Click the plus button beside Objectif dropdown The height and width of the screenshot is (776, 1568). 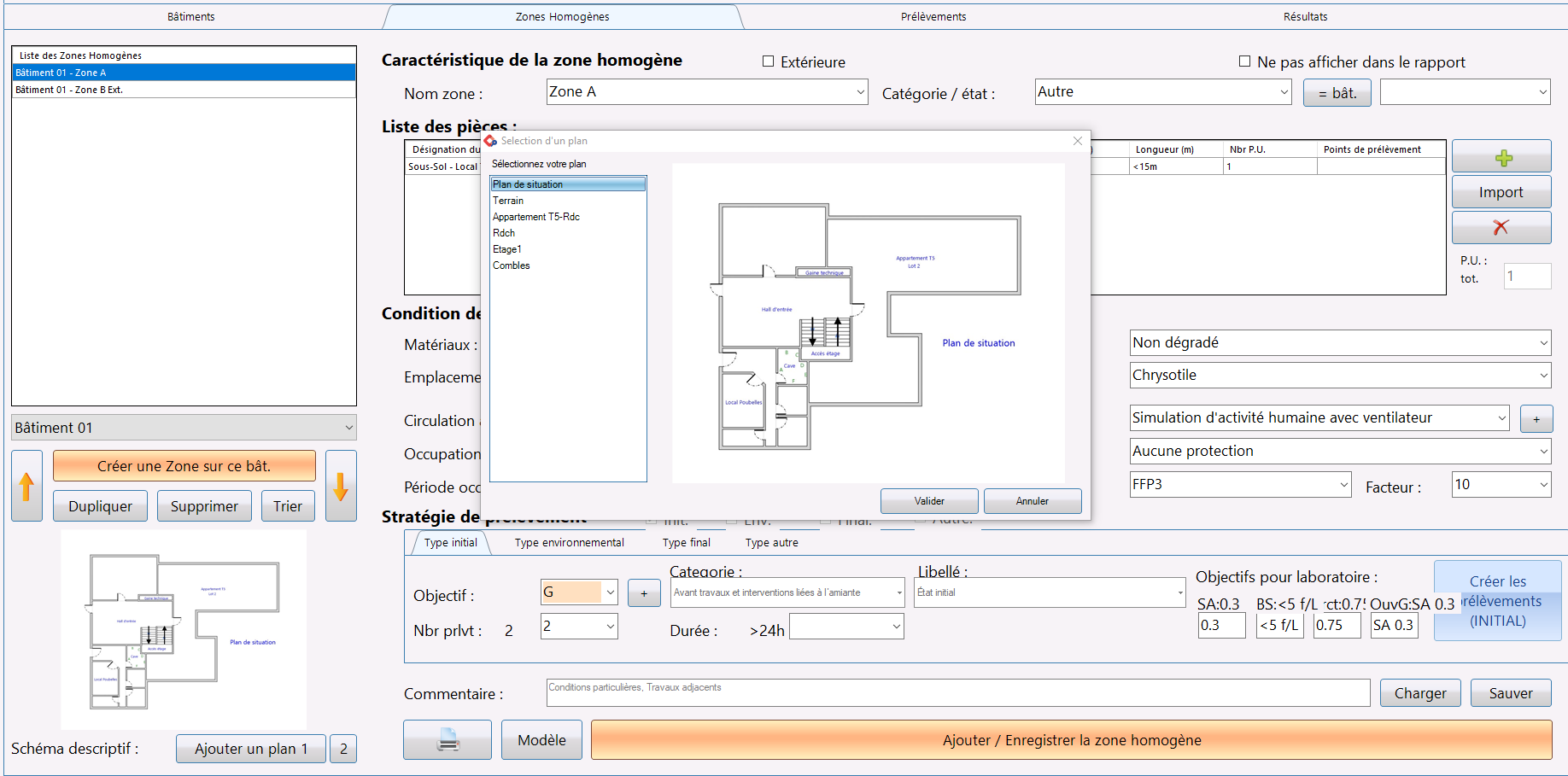[x=644, y=593]
